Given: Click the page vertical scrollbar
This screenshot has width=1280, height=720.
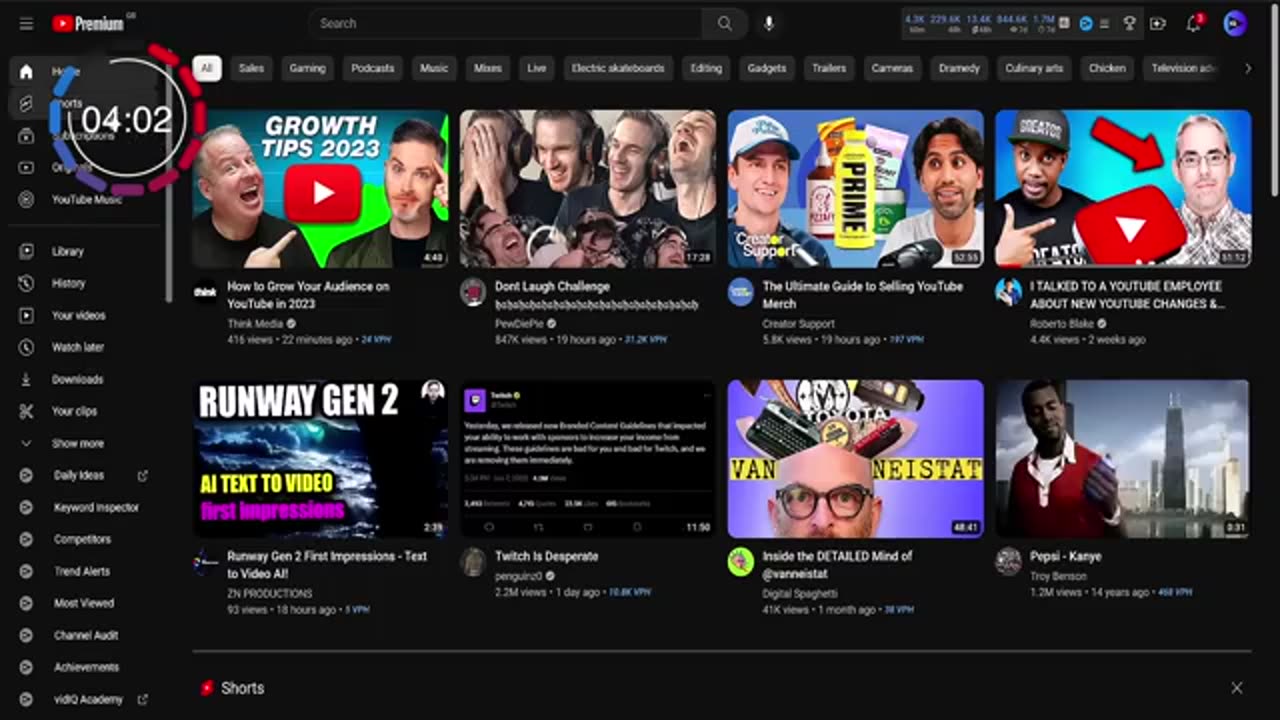Looking at the screenshot, I should pyautogui.click(x=1274, y=100).
